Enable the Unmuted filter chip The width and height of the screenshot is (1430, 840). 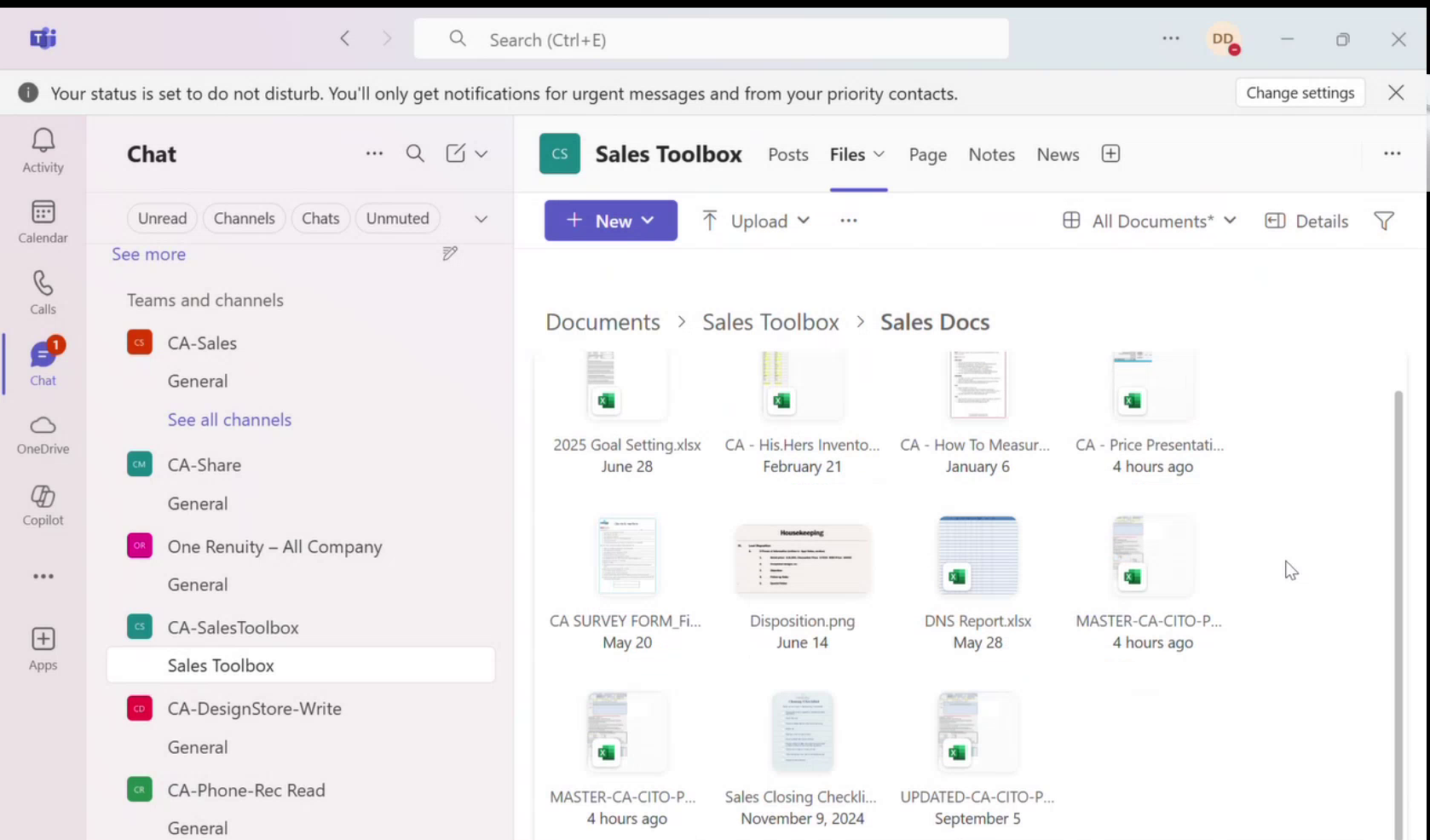point(397,218)
